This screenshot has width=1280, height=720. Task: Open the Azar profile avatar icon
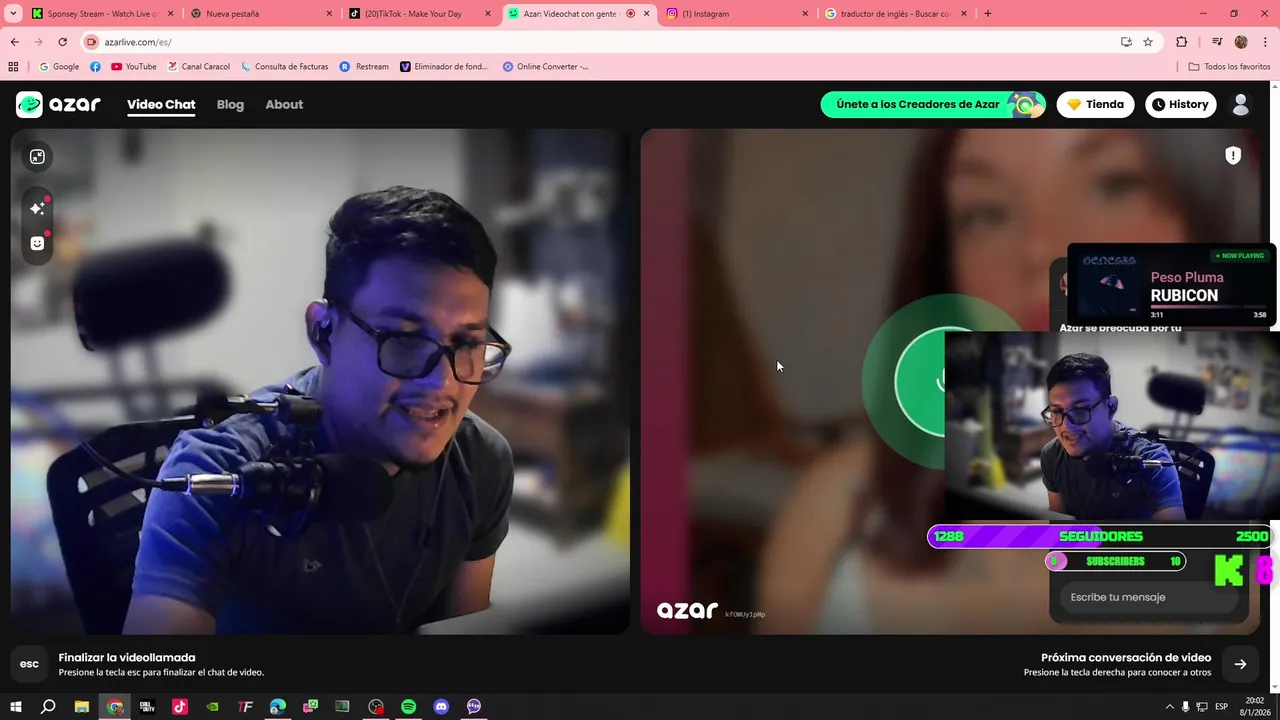pyautogui.click(x=1241, y=104)
